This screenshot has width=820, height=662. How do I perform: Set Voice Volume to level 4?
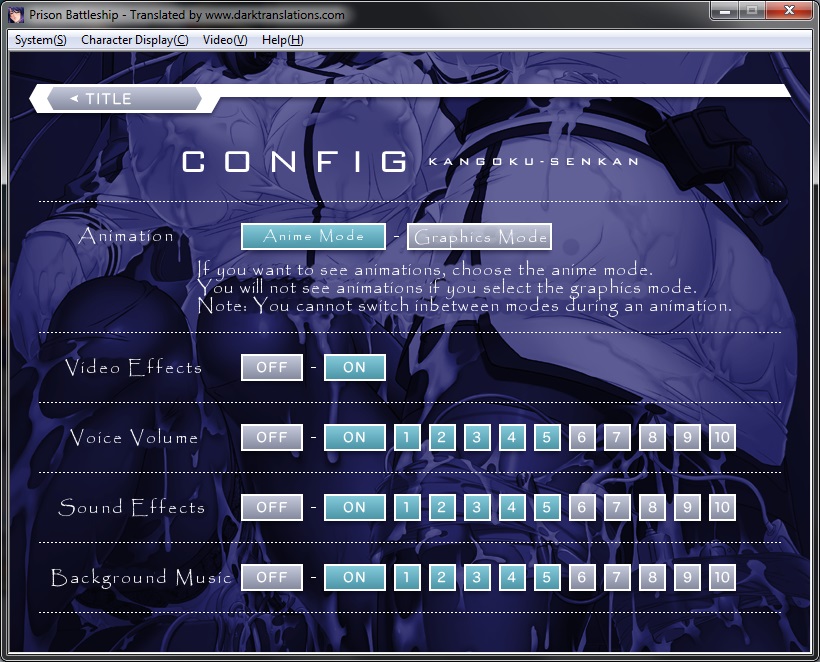click(x=512, y=437)
